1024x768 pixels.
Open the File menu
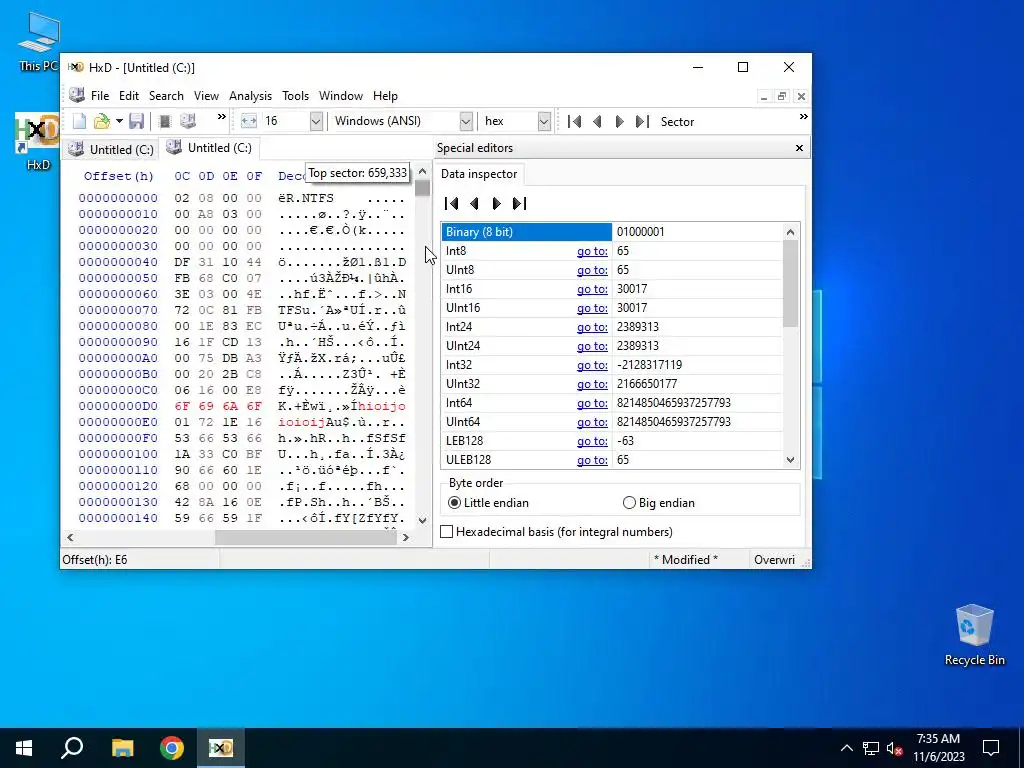pos(100,96)
